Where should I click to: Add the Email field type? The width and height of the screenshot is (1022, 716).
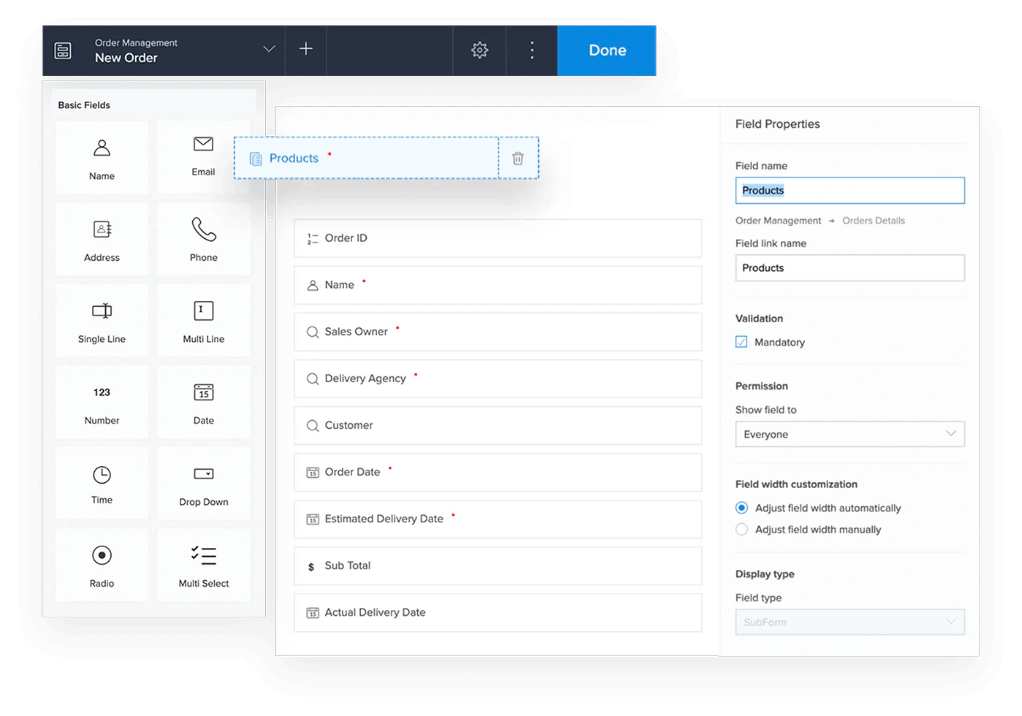(203, 158)
